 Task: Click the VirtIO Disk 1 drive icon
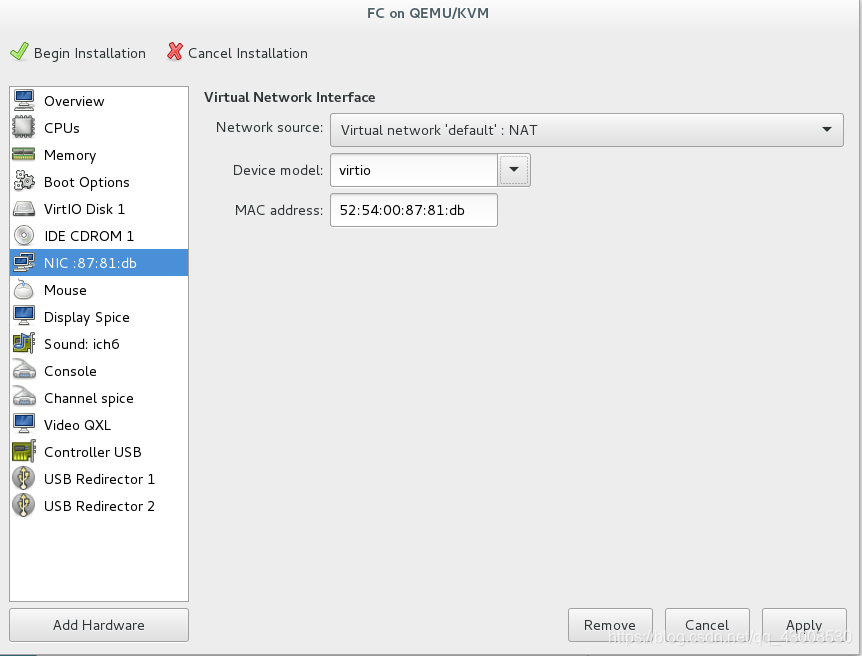[24, 208]
